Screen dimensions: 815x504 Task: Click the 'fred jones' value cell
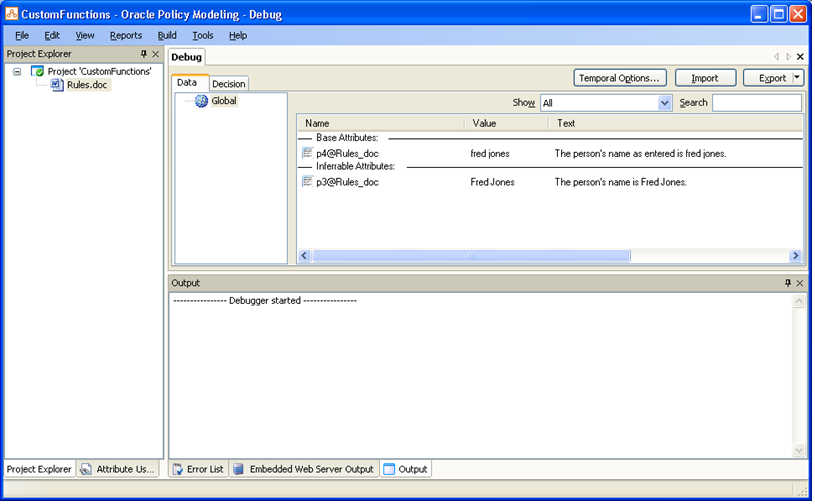490,153
